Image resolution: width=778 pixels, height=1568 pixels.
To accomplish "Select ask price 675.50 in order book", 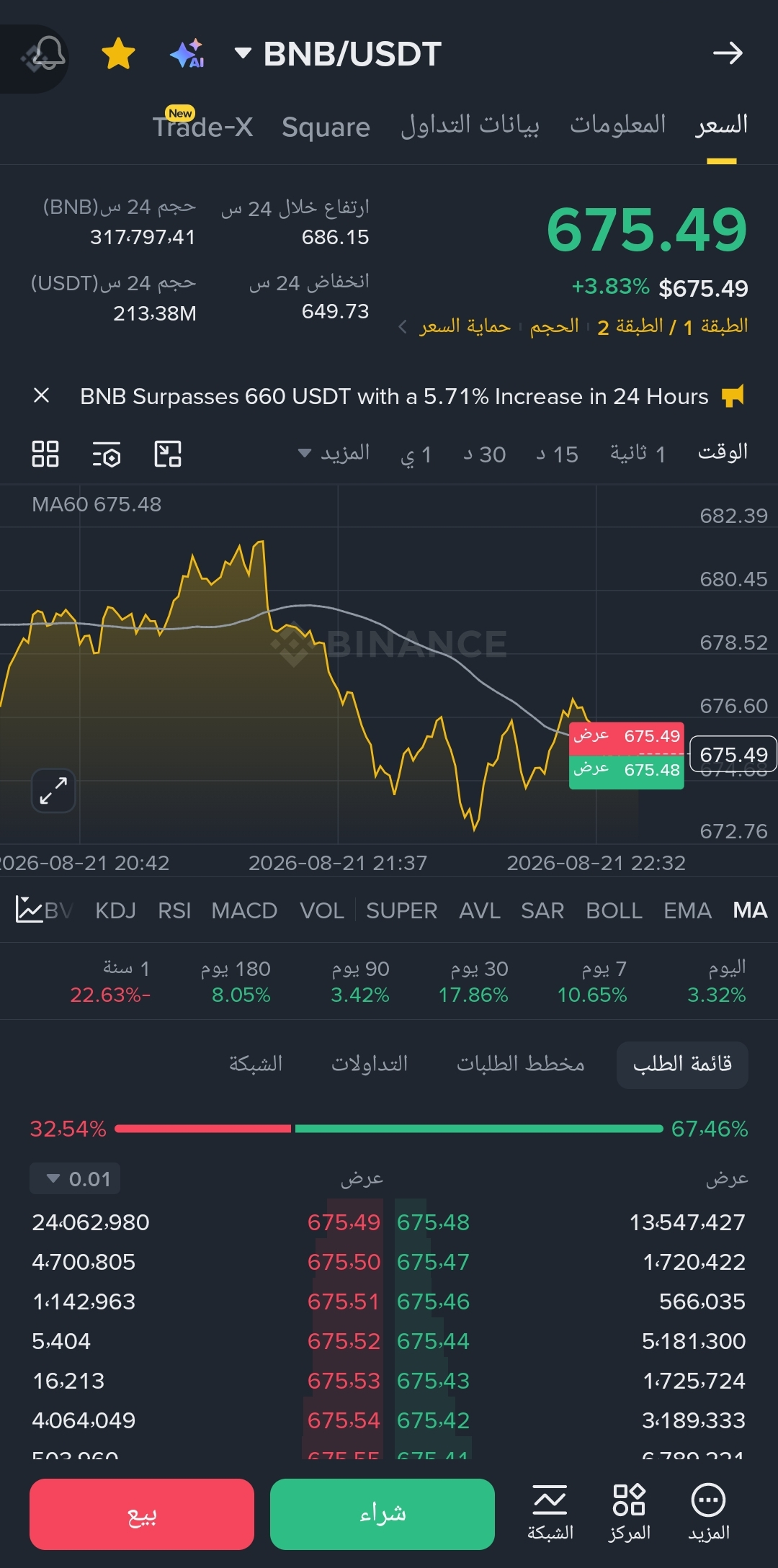I will 344,1262.
